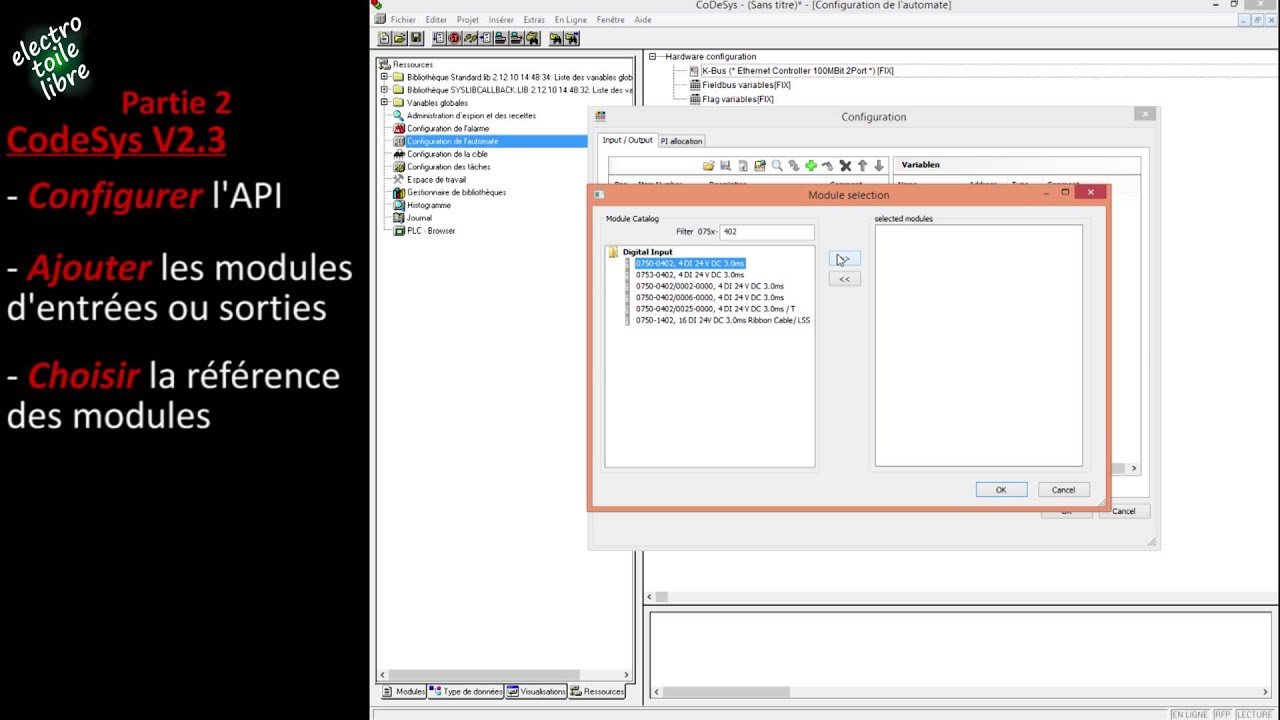Select module 0750-0402/0006-0000 in catalog
This screenshot has width=1280, height=720.
pos(710,297)
